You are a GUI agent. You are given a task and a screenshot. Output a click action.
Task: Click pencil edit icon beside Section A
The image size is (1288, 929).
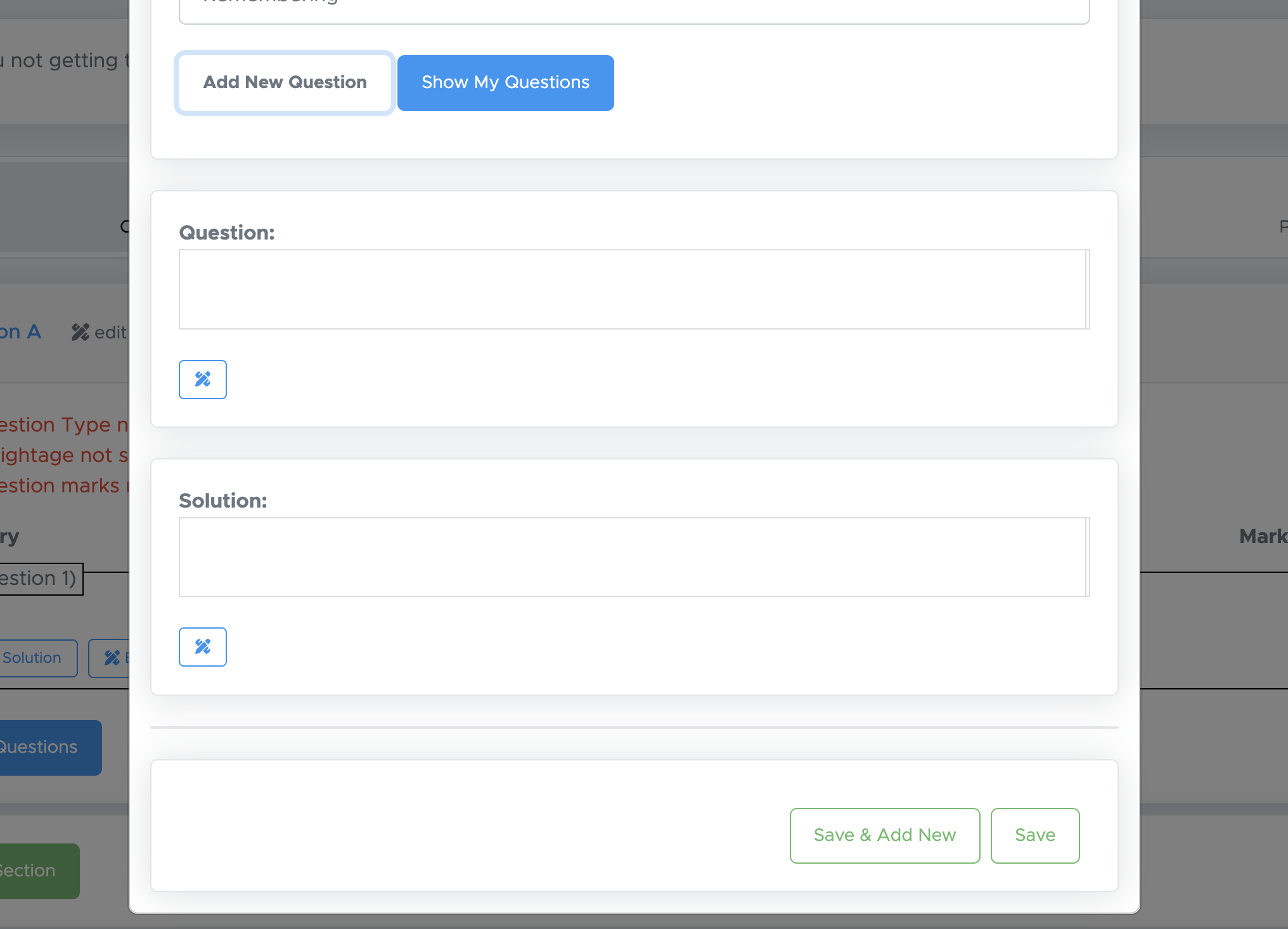[80, 332]
